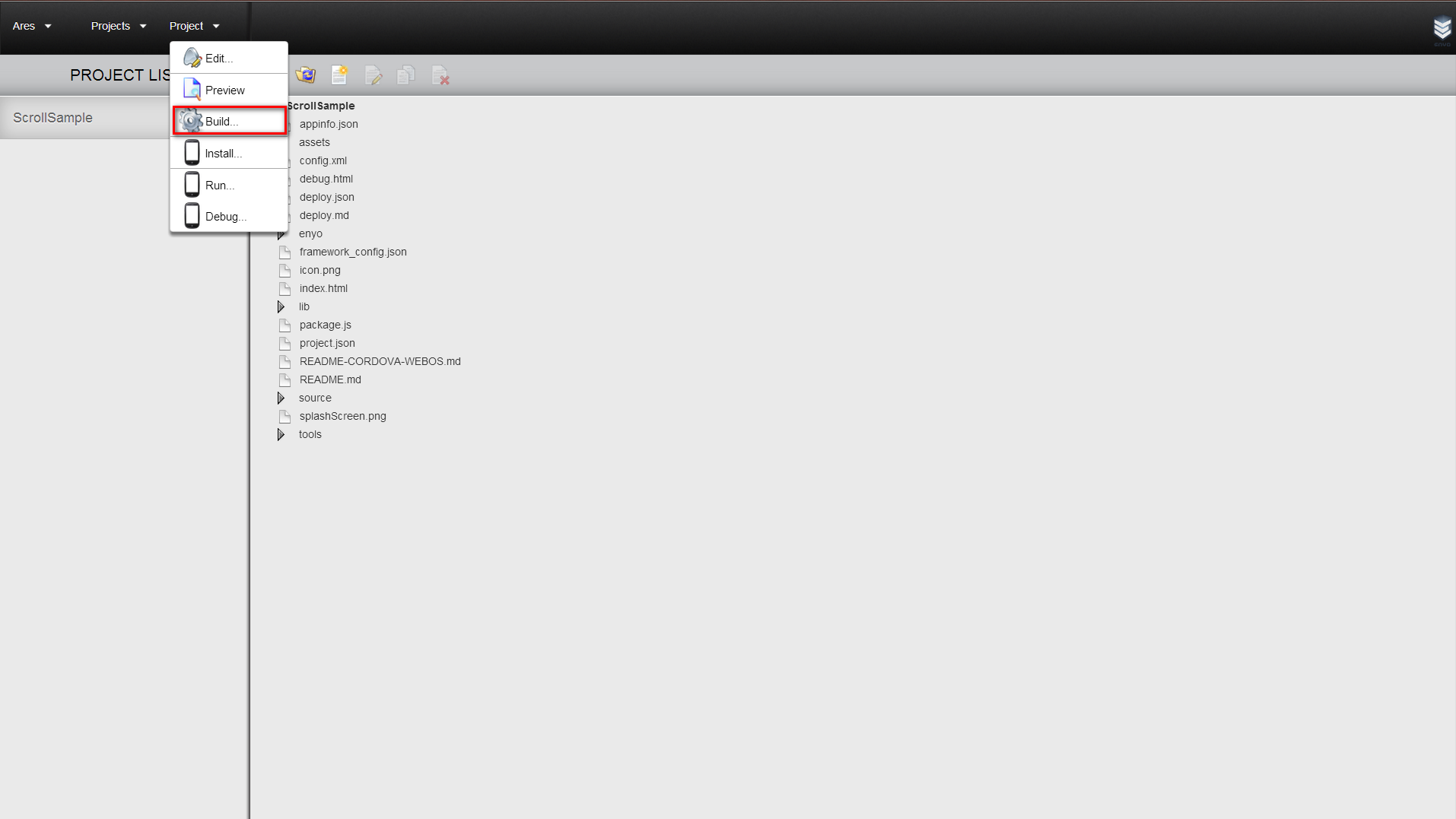This screenshot has width=1456, height=819.
Task: Expand the source folder triangle
Action: coord(281,398)
